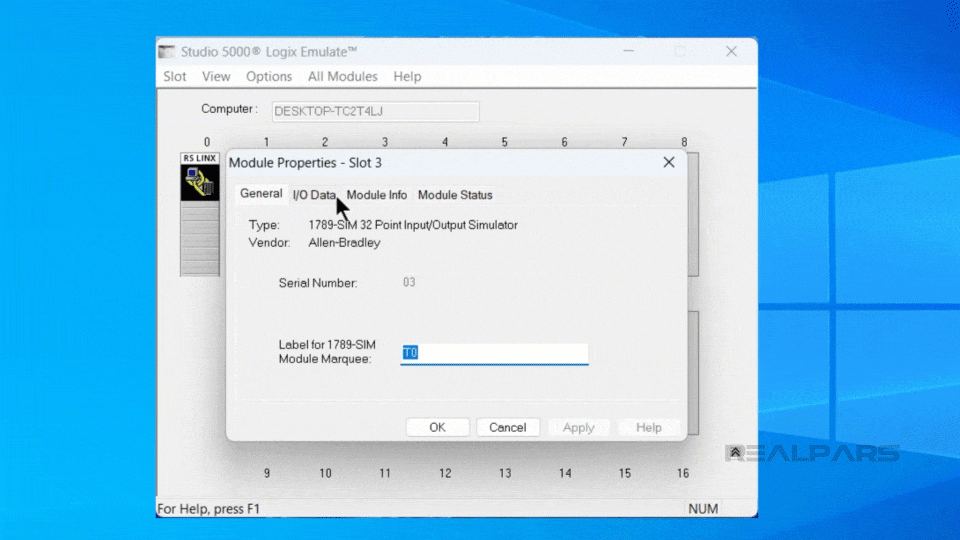Image resolution: width=960 pixels, height=540 pixels.
Task: Switch to the General tab
Action: tap(261, 193)
